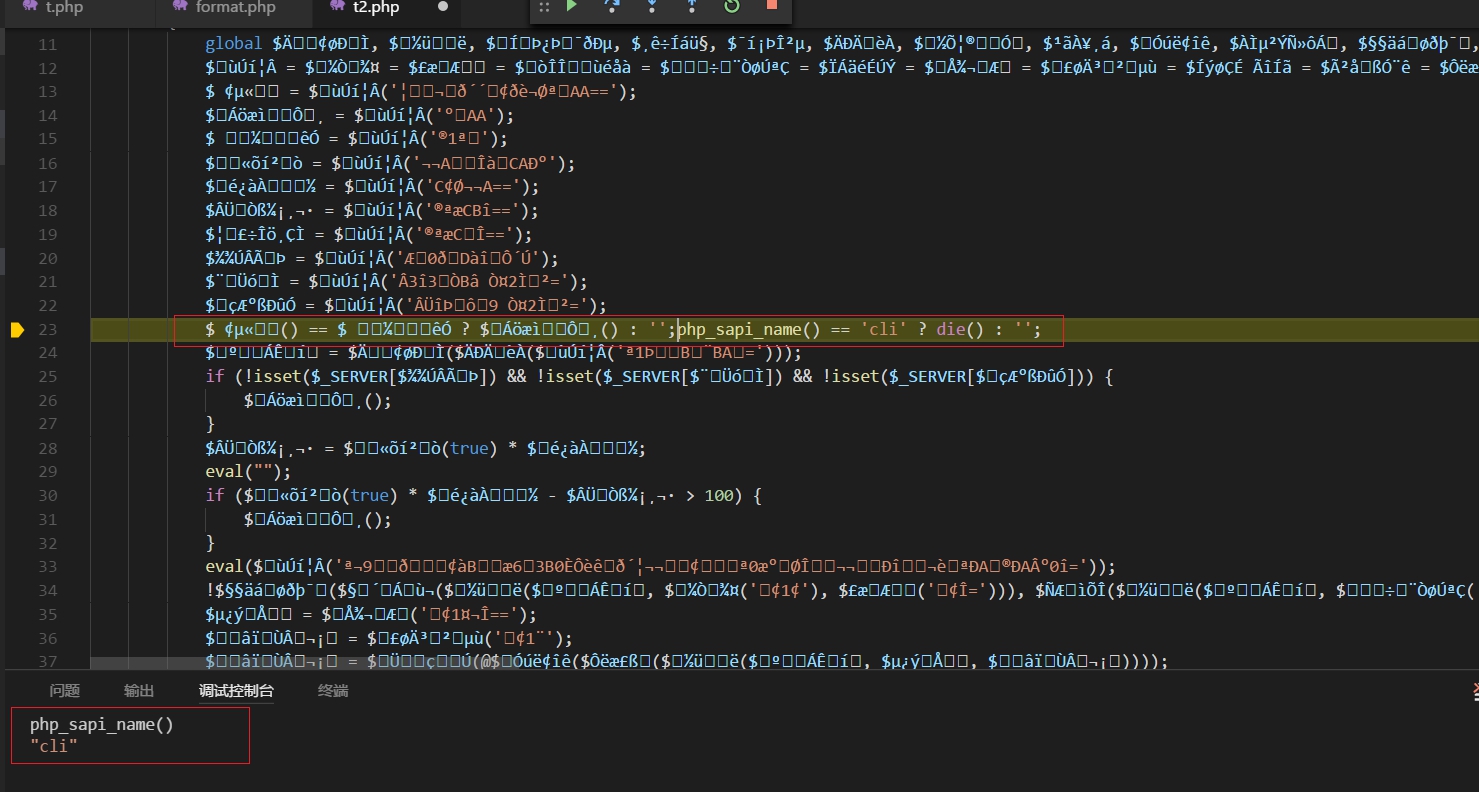The height and width of the screenshot is (792, 1479).
Task: Open the 问题 (Problems) panel tab
Action: [65, 690]
